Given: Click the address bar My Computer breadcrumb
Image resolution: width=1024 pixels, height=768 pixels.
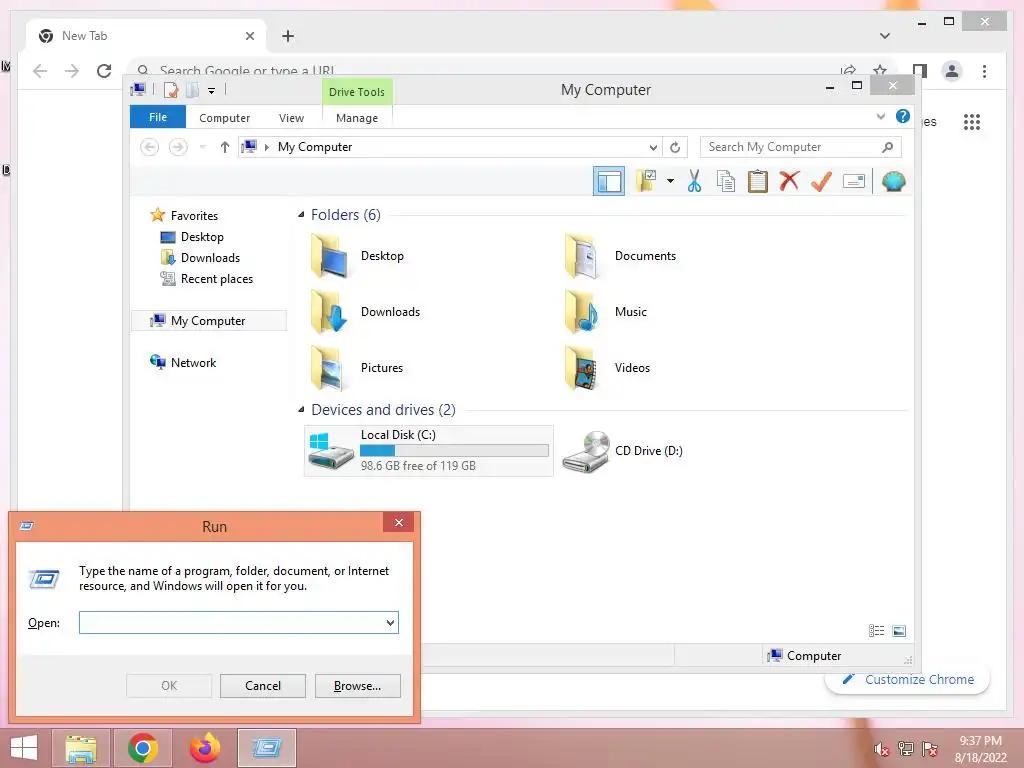Looking at the screenshot, I should tap(315, 147).
